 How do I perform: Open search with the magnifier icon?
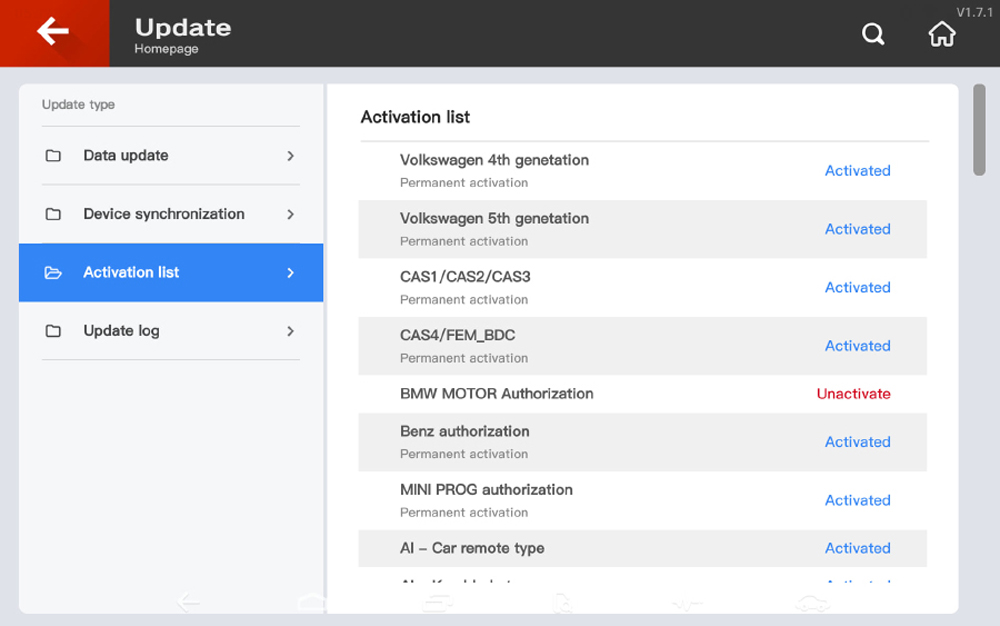click(x=872, y=33)
